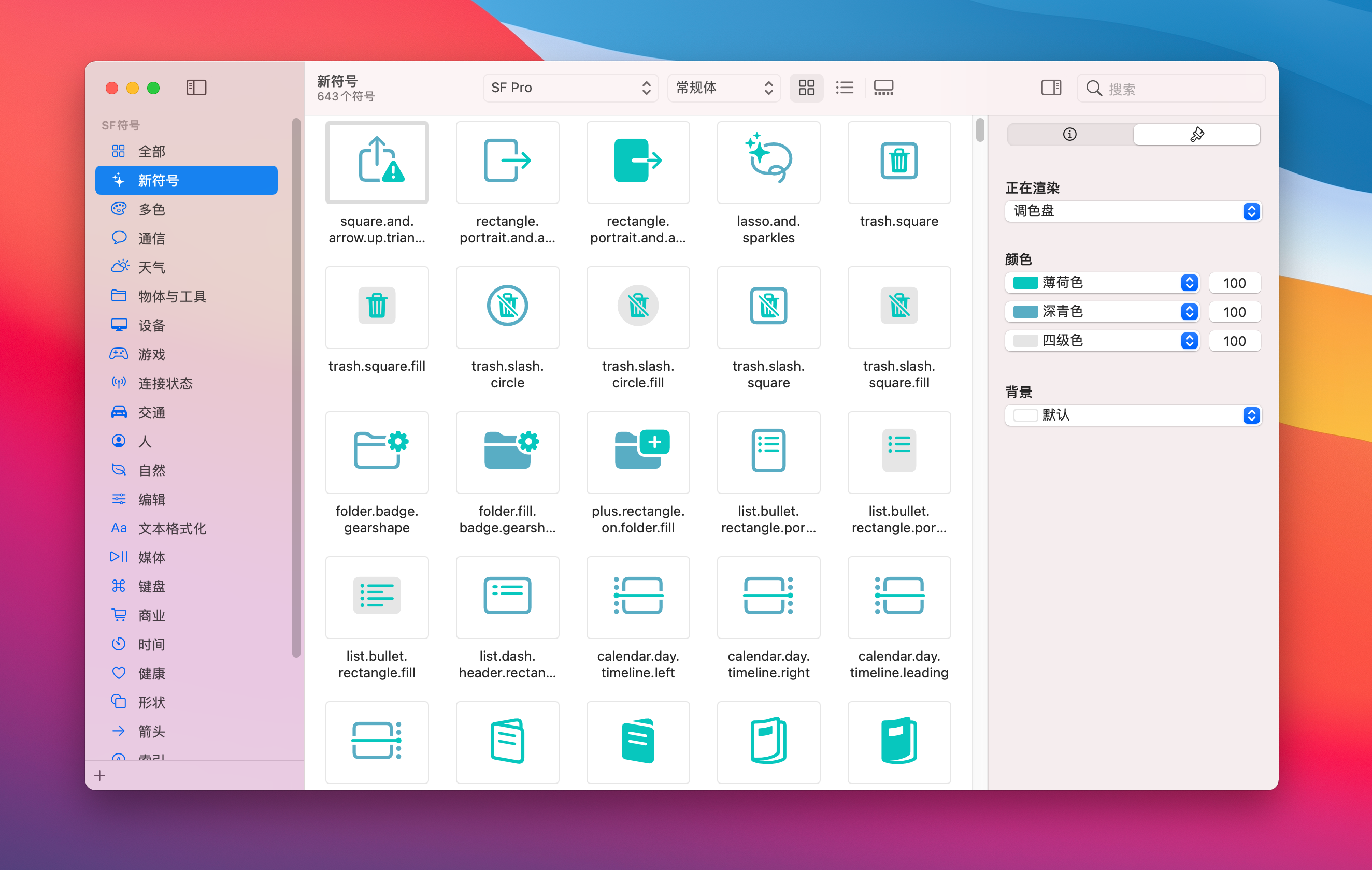Switch to the rendering brush tab
1372x870 pixels.
[x=1196, y=134]
